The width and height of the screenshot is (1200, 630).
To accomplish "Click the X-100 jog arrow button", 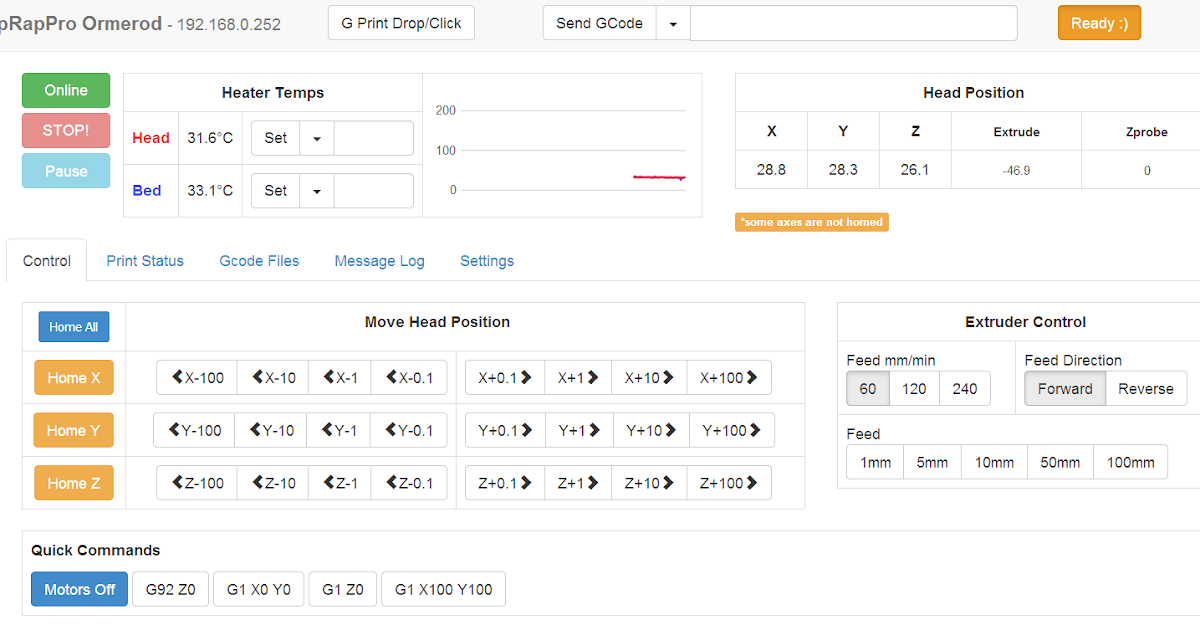I will [x=196, y=377].
